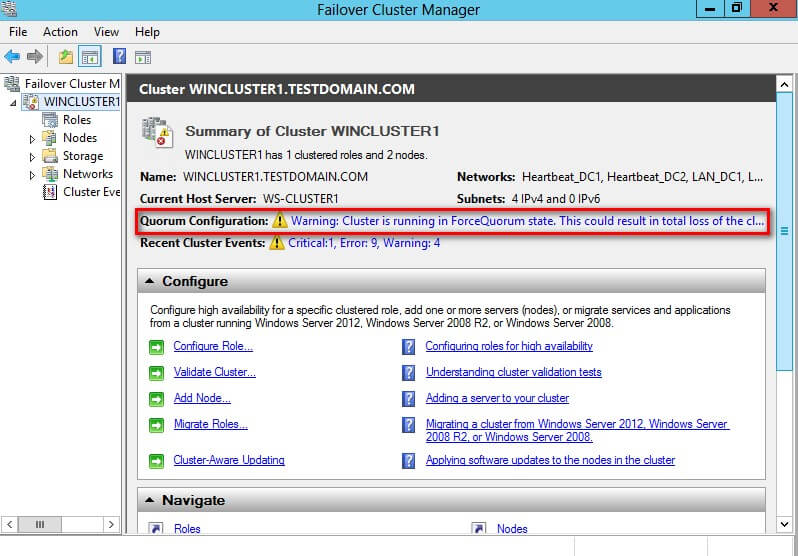Click the Nodes icon in the tree

50,138
